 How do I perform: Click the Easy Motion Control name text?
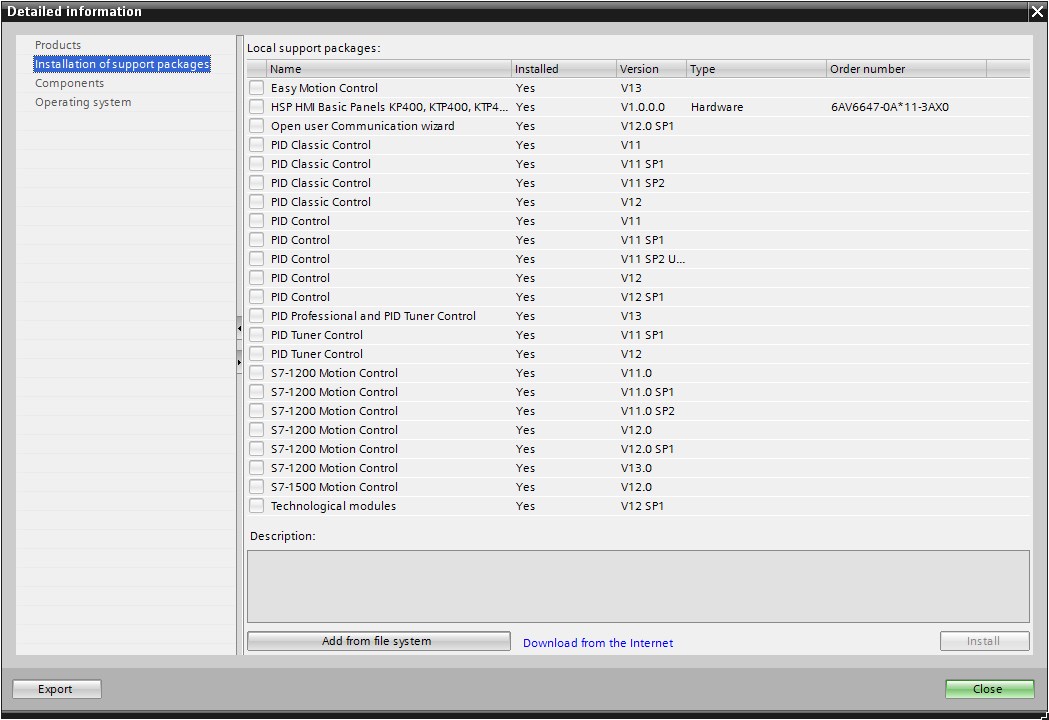324,88
